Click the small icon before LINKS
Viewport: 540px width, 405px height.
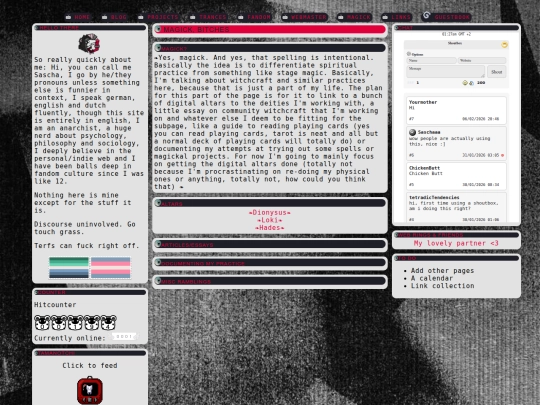[385, 17]
